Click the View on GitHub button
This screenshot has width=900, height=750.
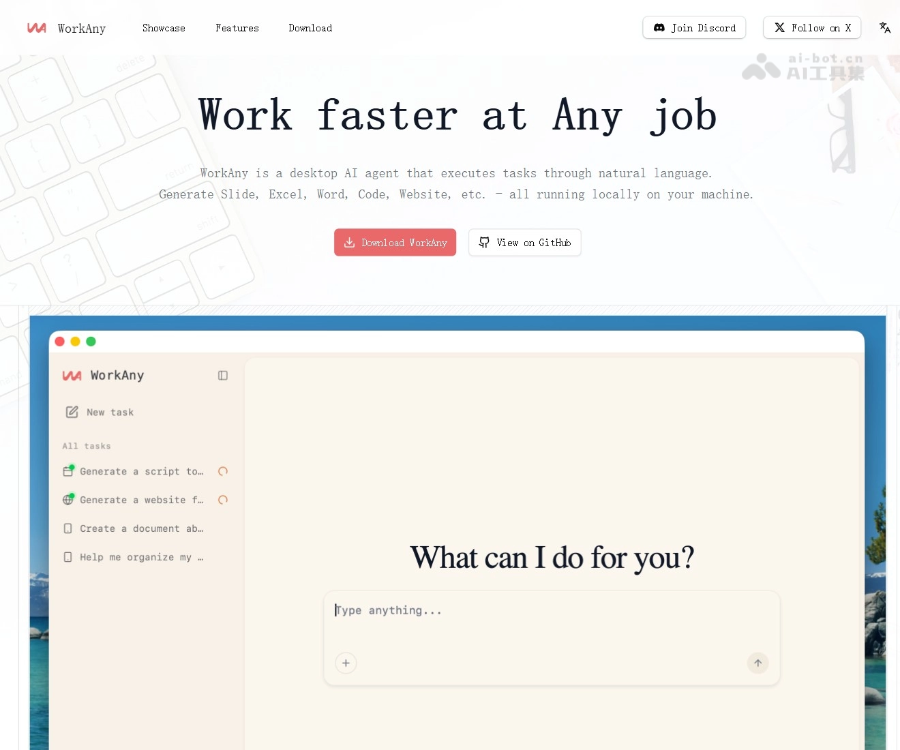(524, 242)
